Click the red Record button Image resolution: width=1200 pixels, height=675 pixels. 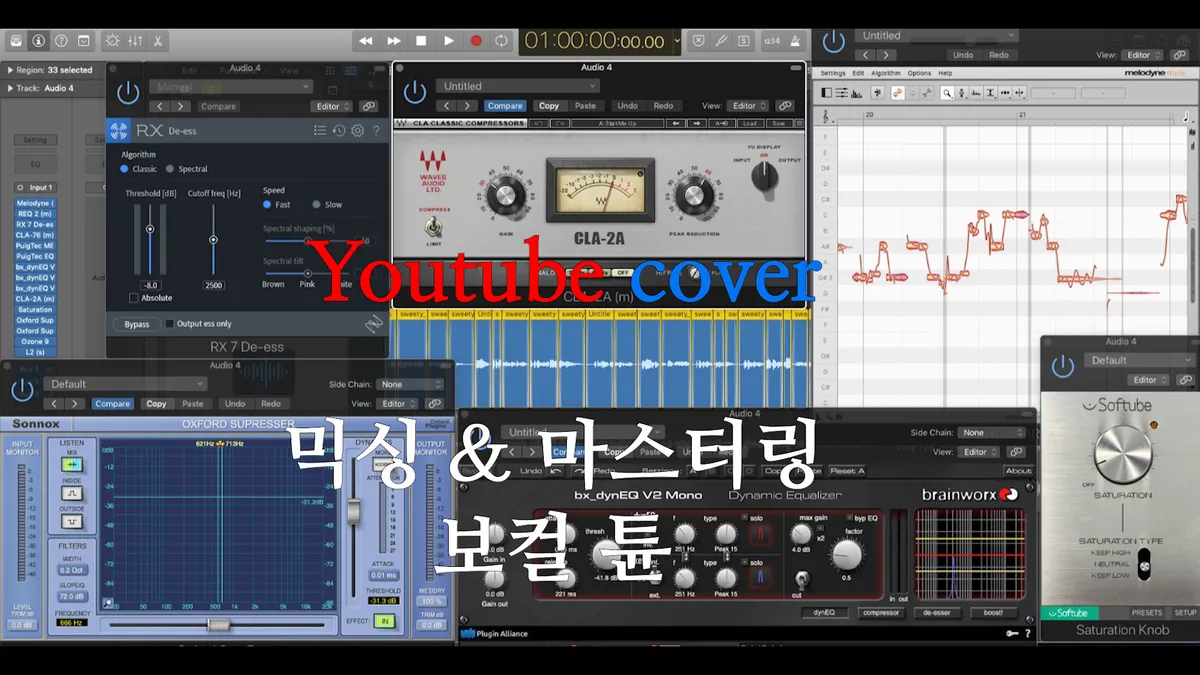(x=476, y=41)
